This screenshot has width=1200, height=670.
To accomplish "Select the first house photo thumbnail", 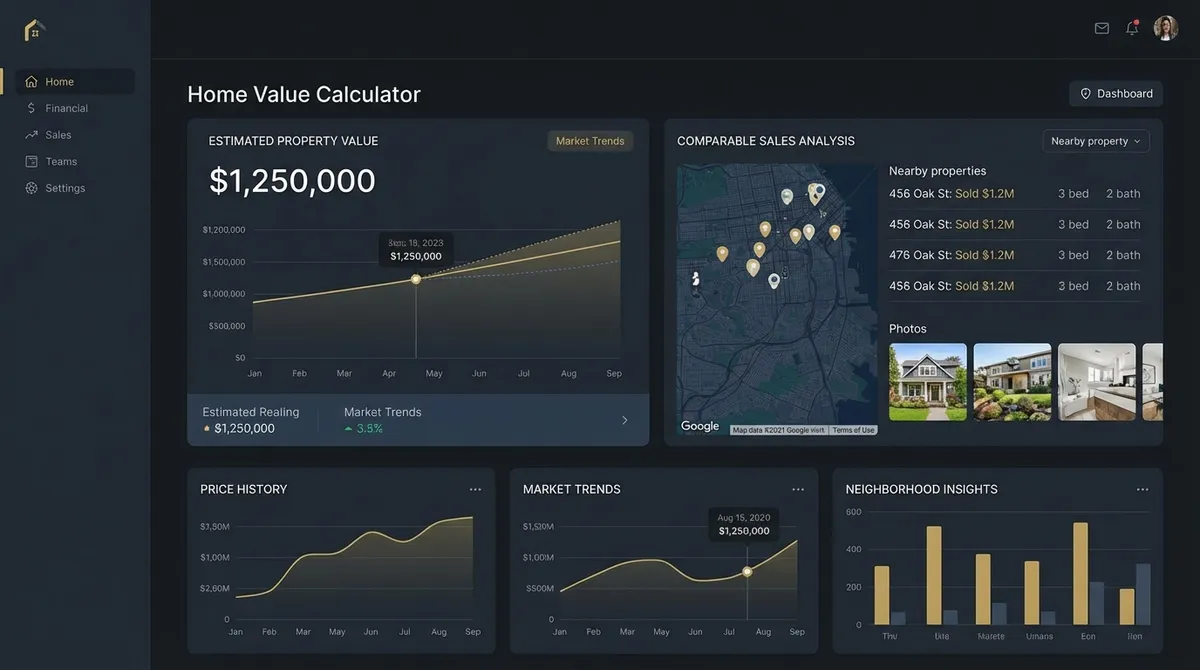I will pyautogui.click(x=928, y=382).
